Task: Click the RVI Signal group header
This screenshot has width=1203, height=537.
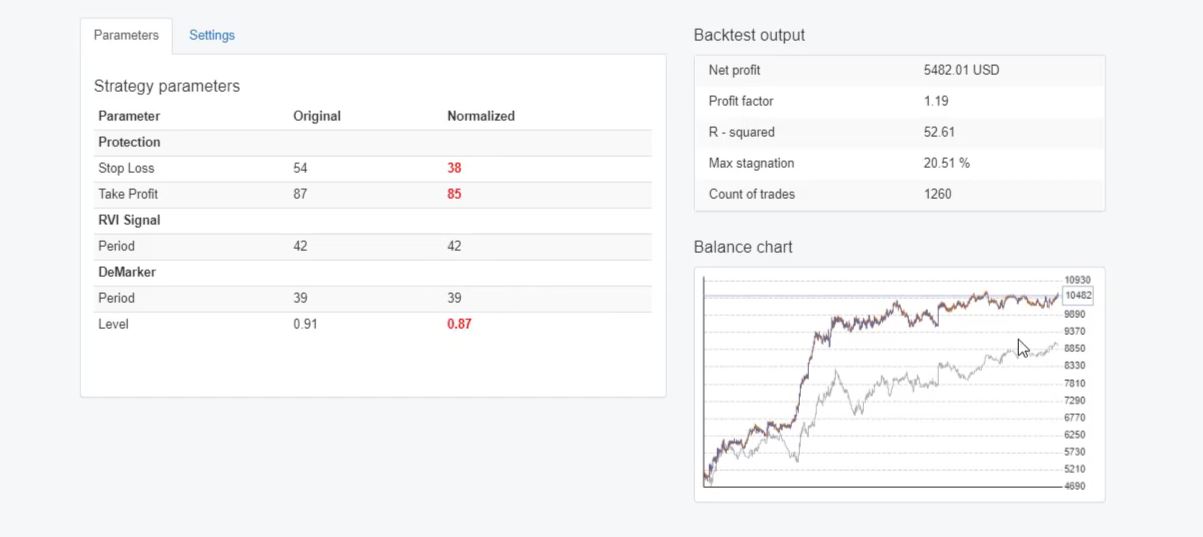Action: pyautogui.click(x=129, y=220)
